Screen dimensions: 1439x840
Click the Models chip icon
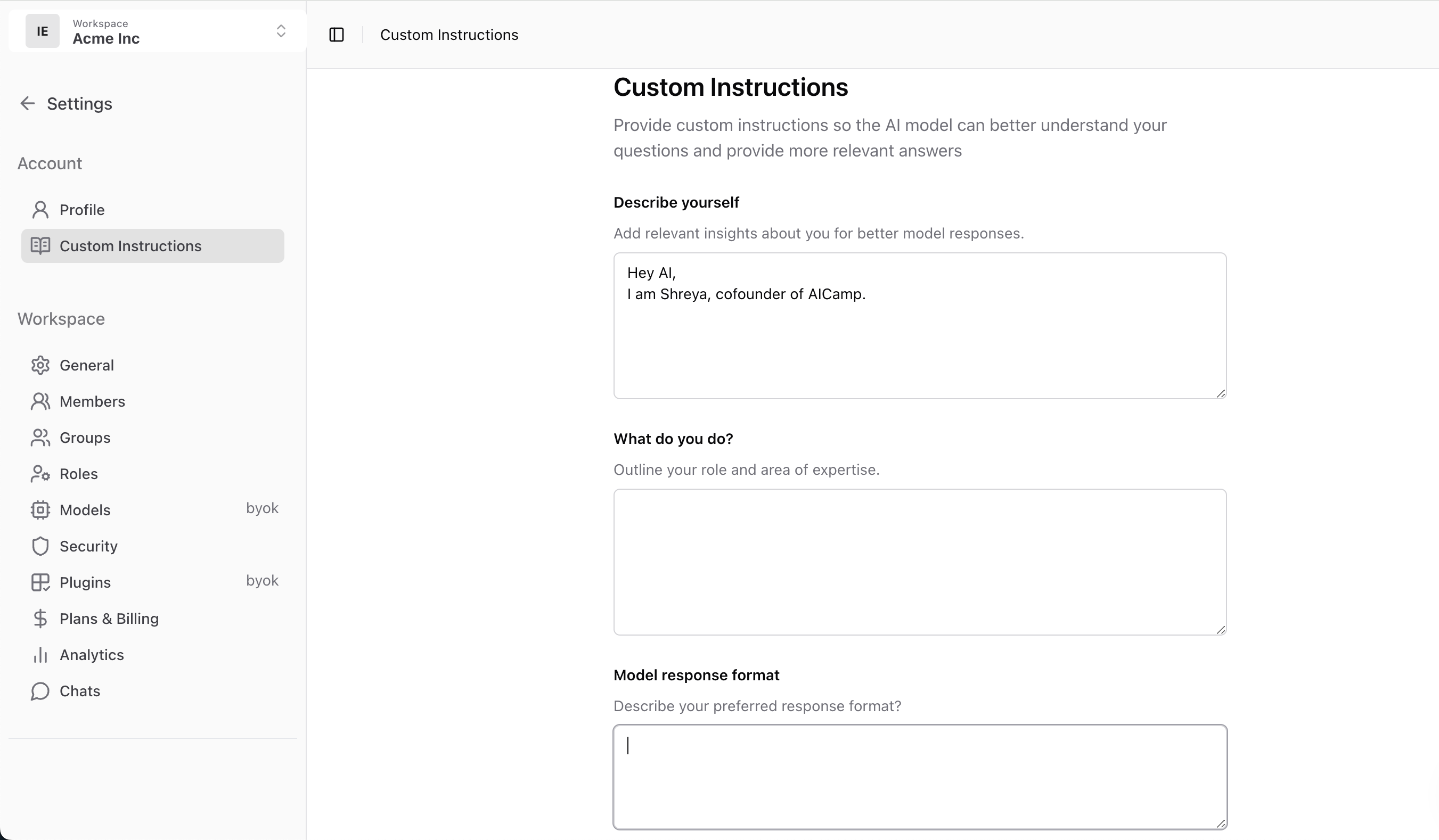coord(40,510)
